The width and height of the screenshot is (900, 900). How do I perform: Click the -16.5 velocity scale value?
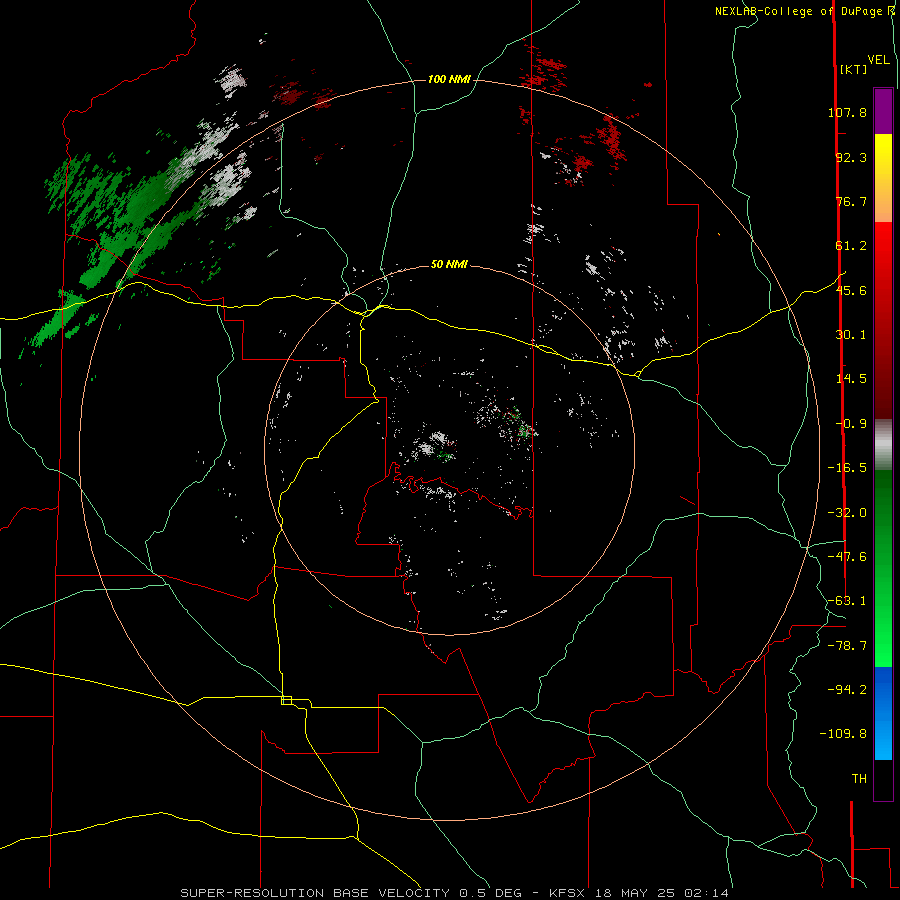coord(847,468)
